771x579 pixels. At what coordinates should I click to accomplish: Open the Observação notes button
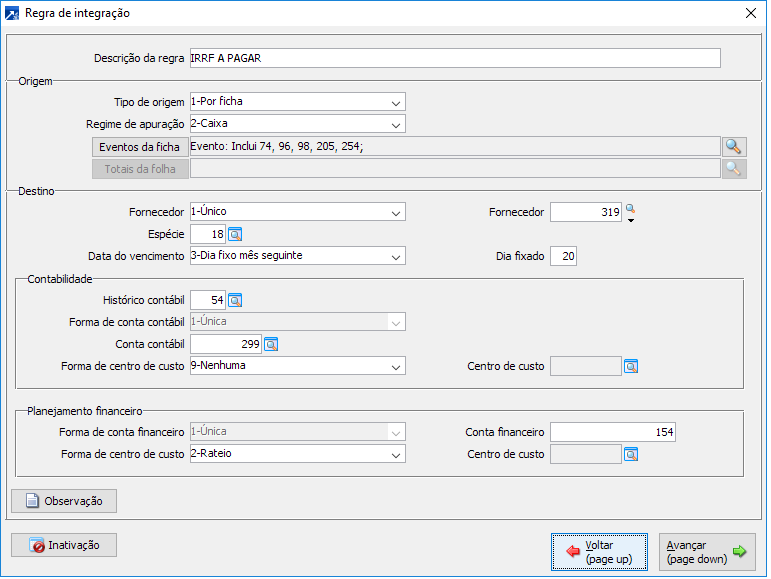64,500
